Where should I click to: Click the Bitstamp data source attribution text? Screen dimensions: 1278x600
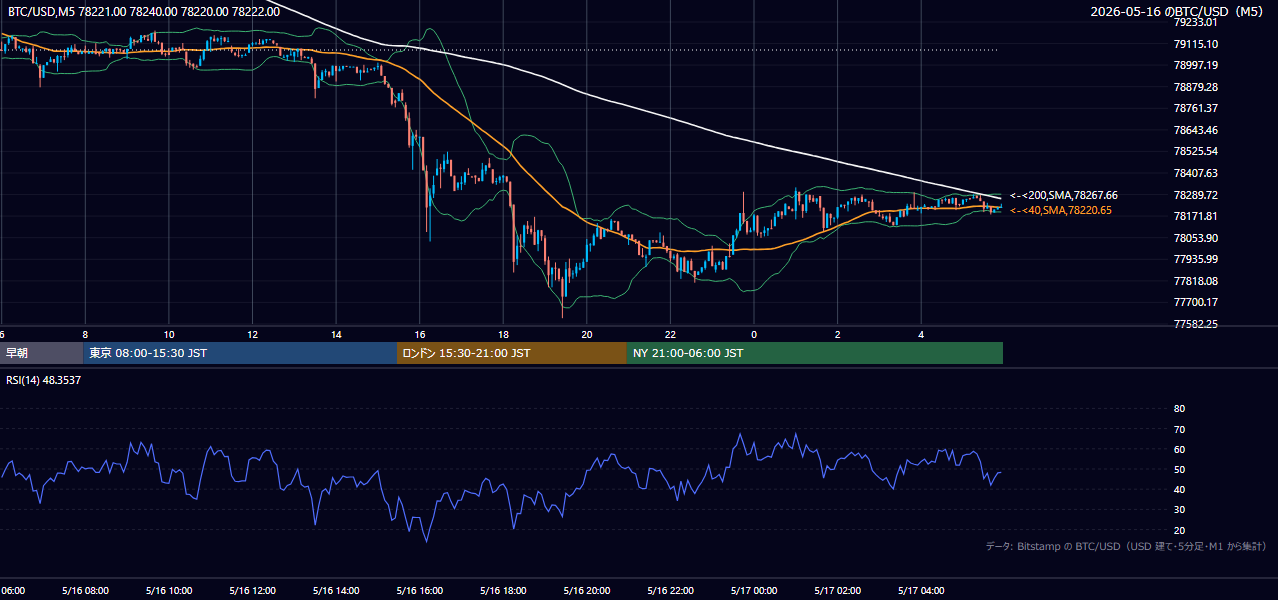[1126, 546]
